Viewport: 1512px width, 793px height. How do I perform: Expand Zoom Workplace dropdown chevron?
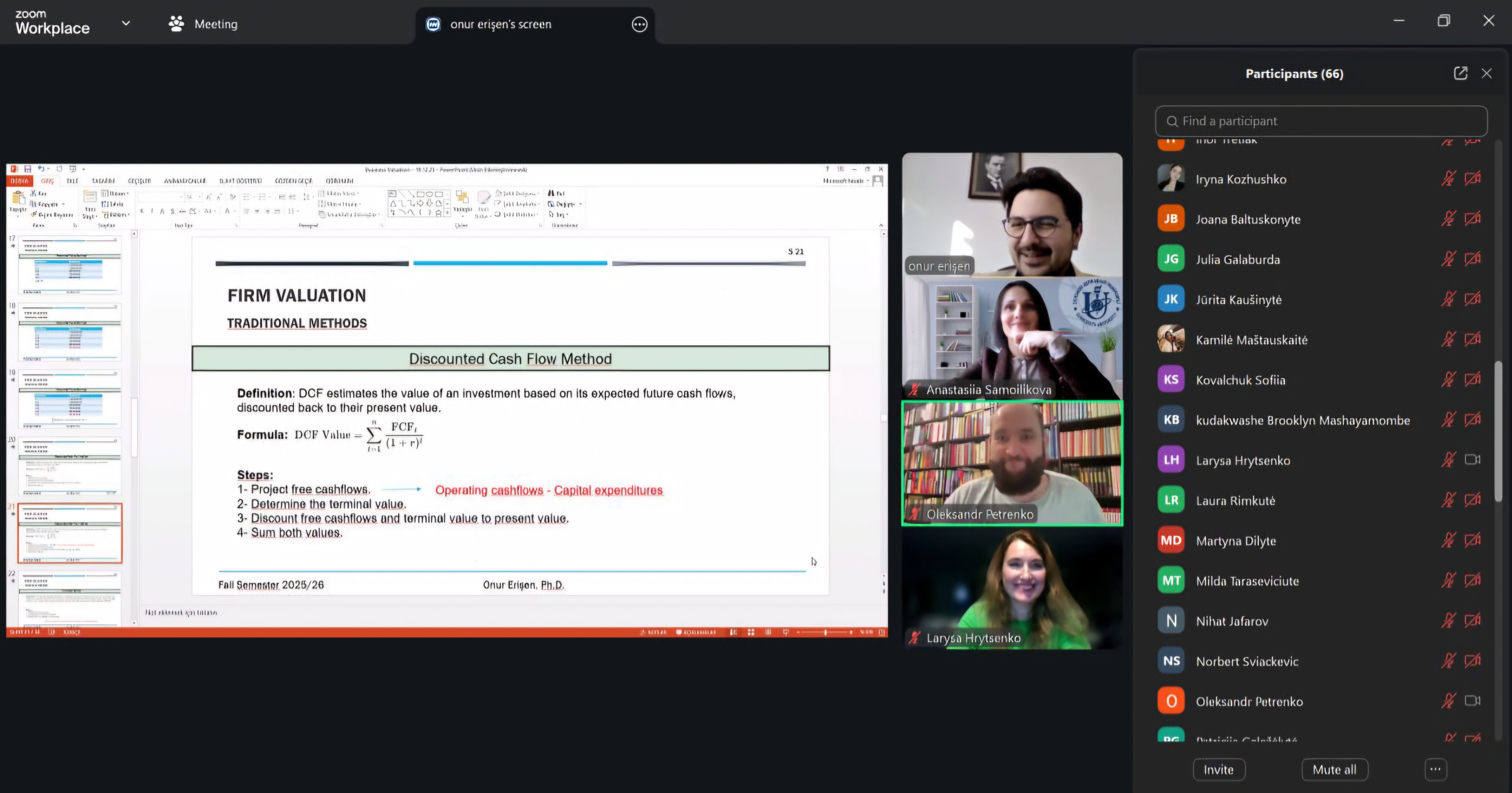(x=126, y=24)
